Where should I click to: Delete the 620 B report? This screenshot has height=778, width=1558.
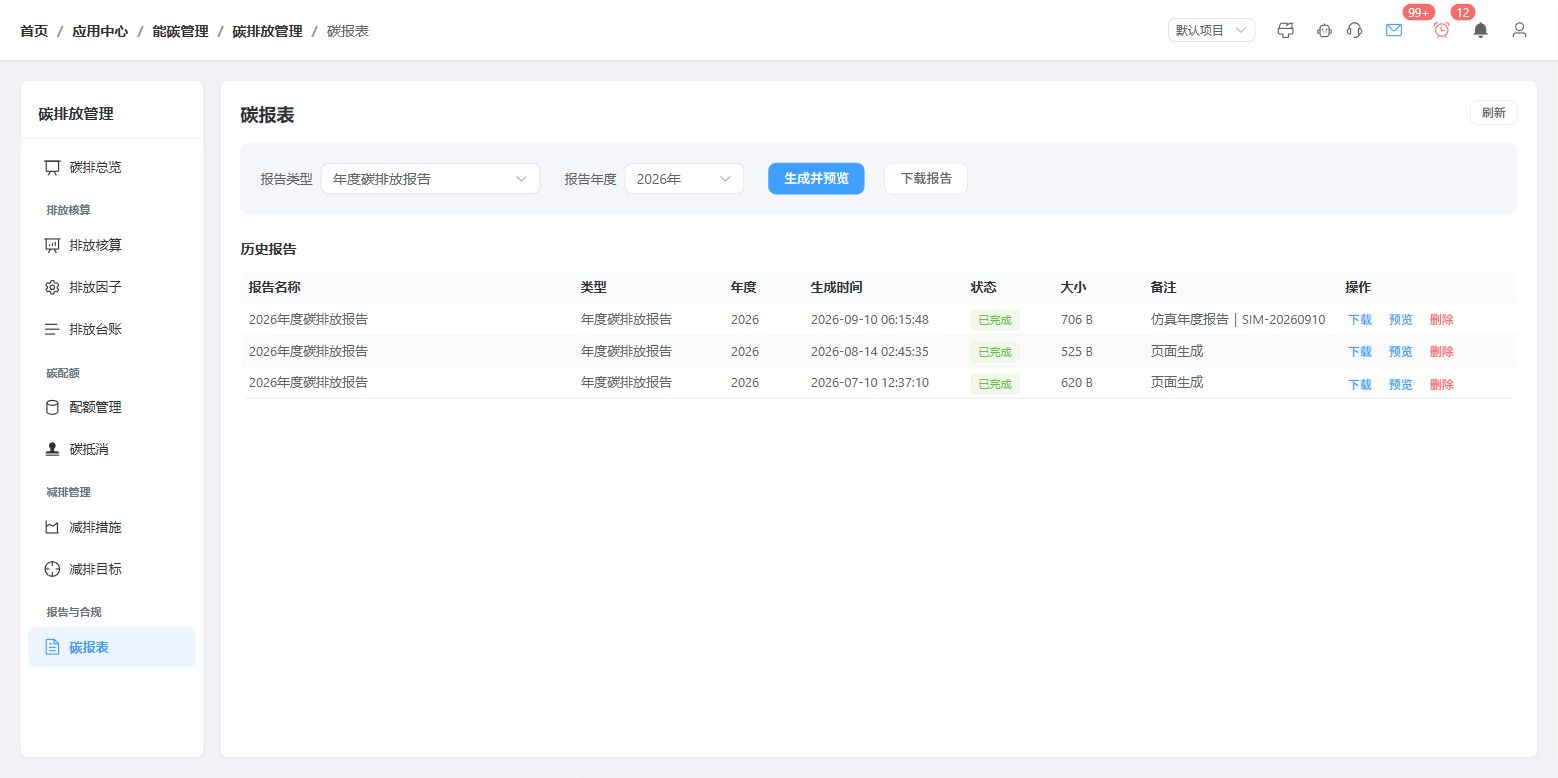pyautogui.click(x=1442, y=384)
